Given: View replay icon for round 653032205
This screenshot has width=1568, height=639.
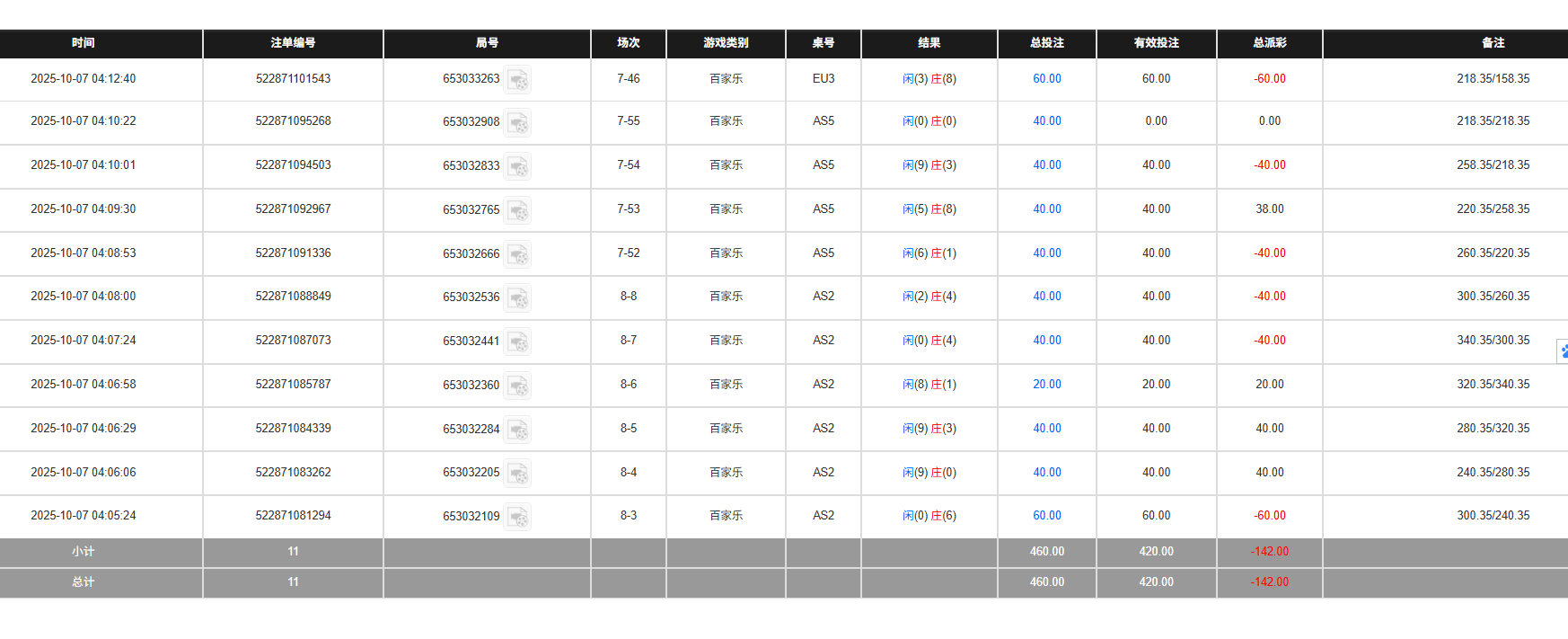Looking at the screenshot, I should pos(517,474).
